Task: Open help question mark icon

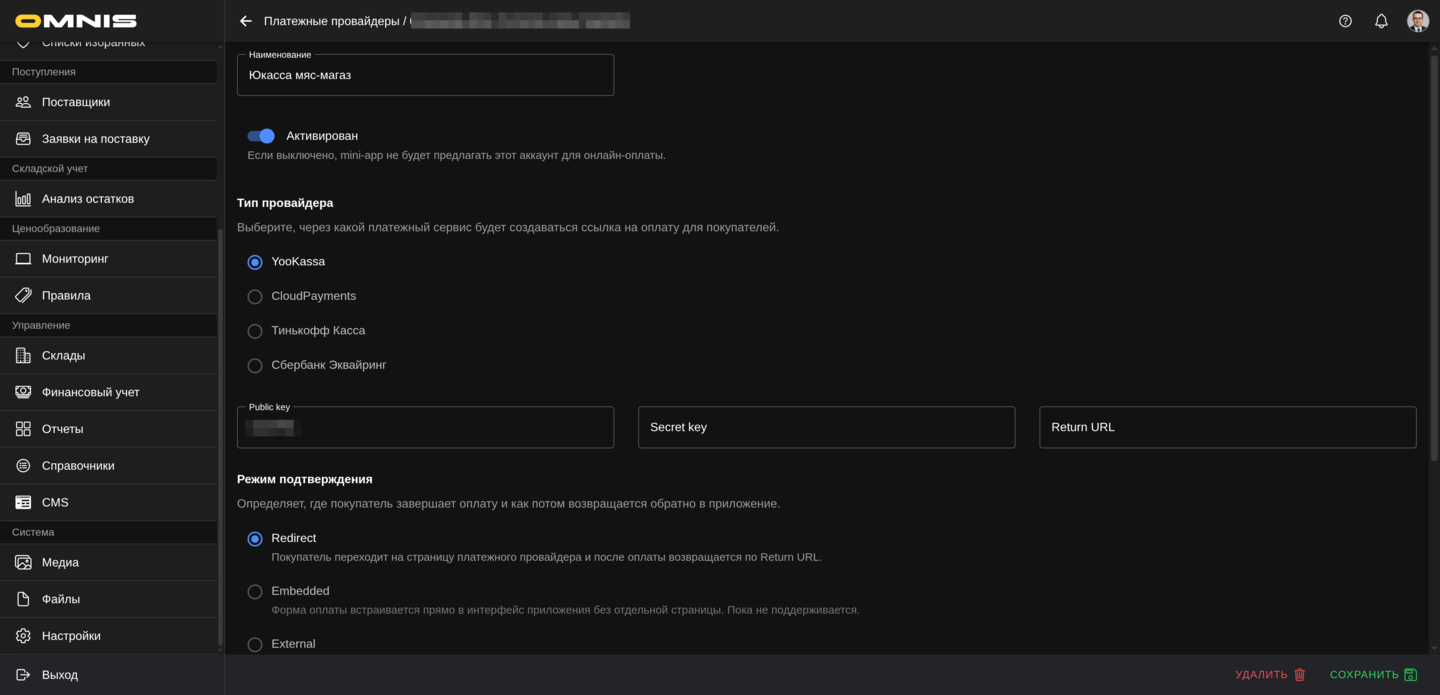Action: pos(1345,21)
